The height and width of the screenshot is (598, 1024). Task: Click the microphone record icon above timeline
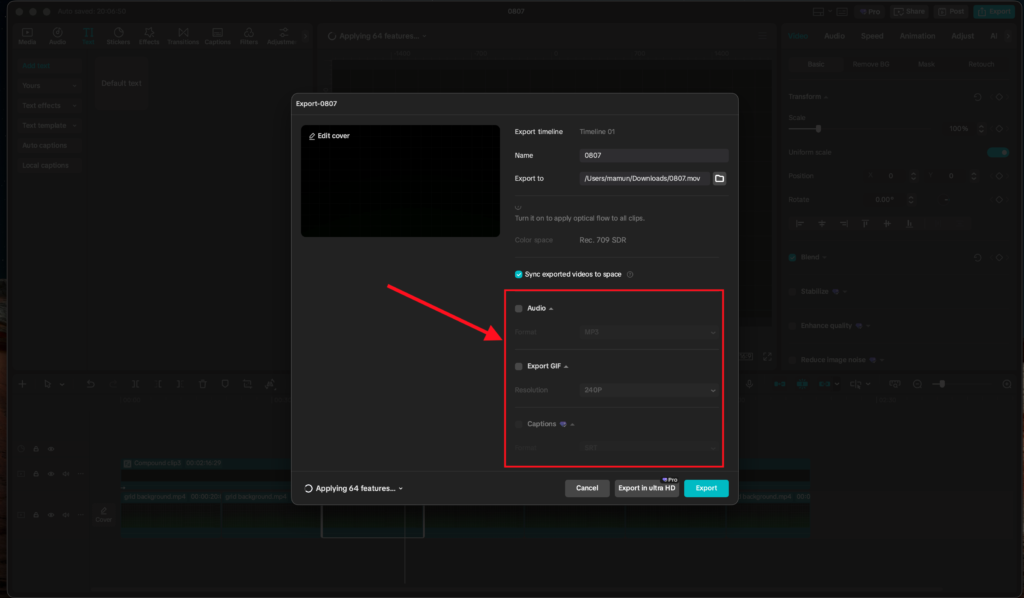tap(750, 384)
